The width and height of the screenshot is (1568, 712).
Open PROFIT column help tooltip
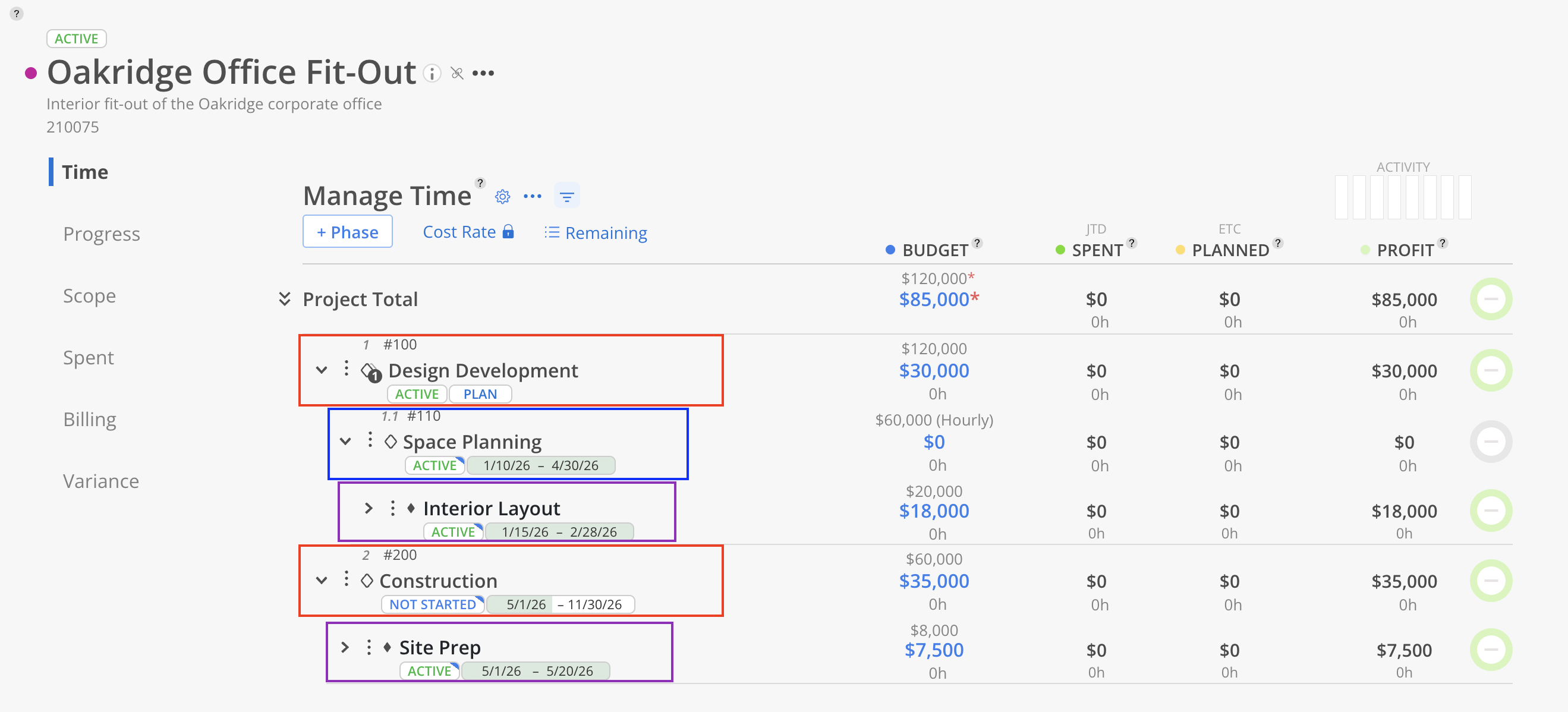click(x=1442, y=243)
